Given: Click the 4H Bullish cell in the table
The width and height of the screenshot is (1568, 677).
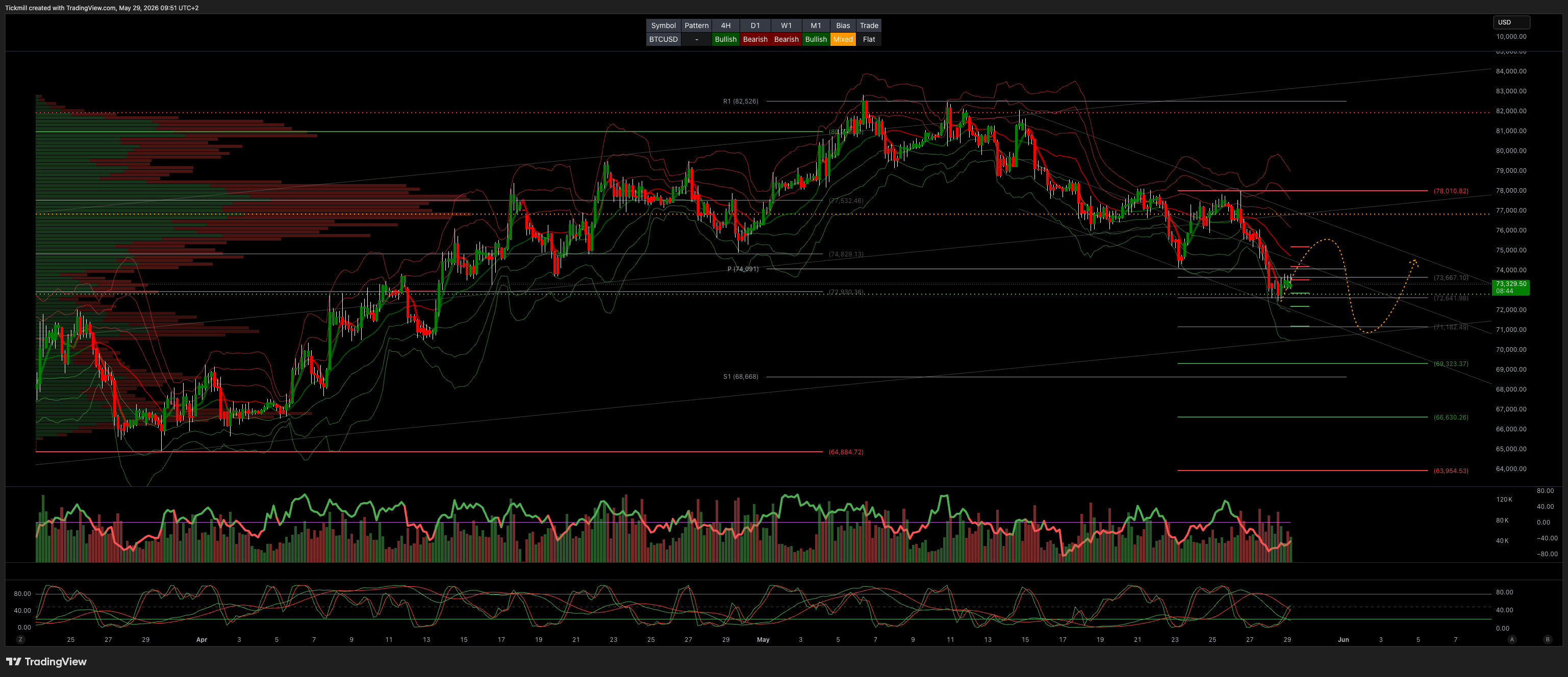Looking at the screenshot, I should pos(725,39).
